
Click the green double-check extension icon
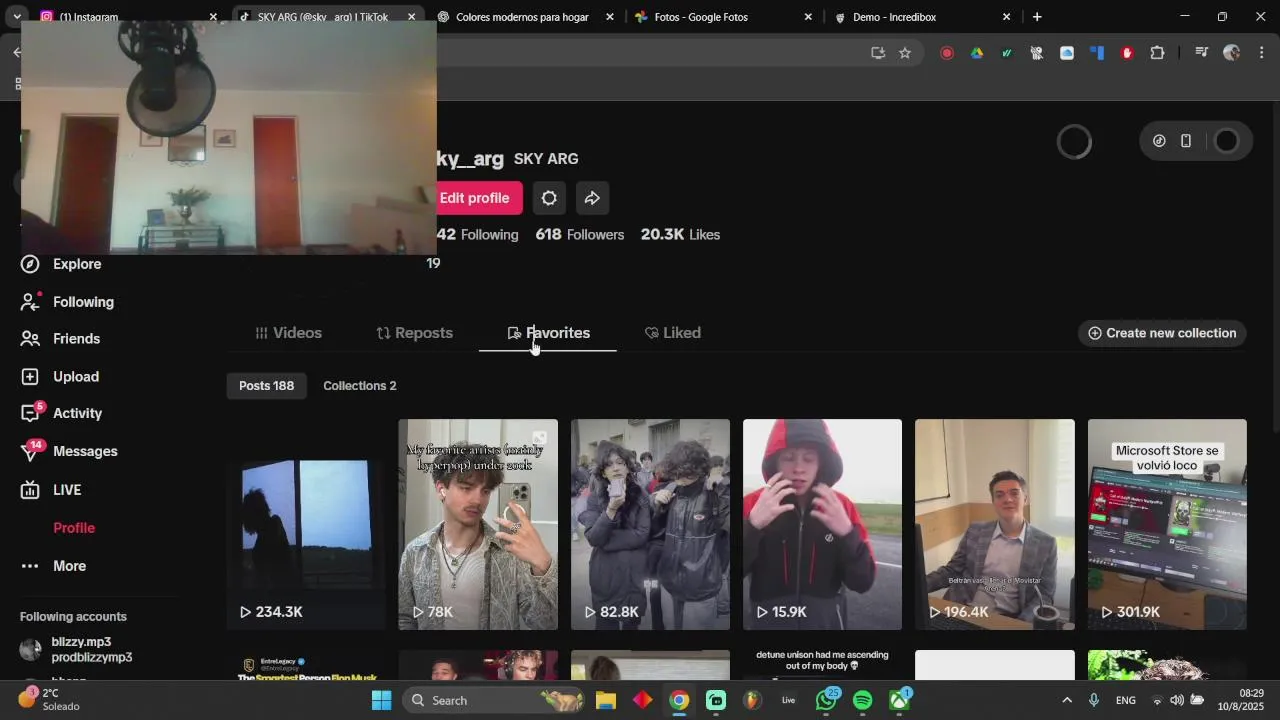tap(1007, 53)
